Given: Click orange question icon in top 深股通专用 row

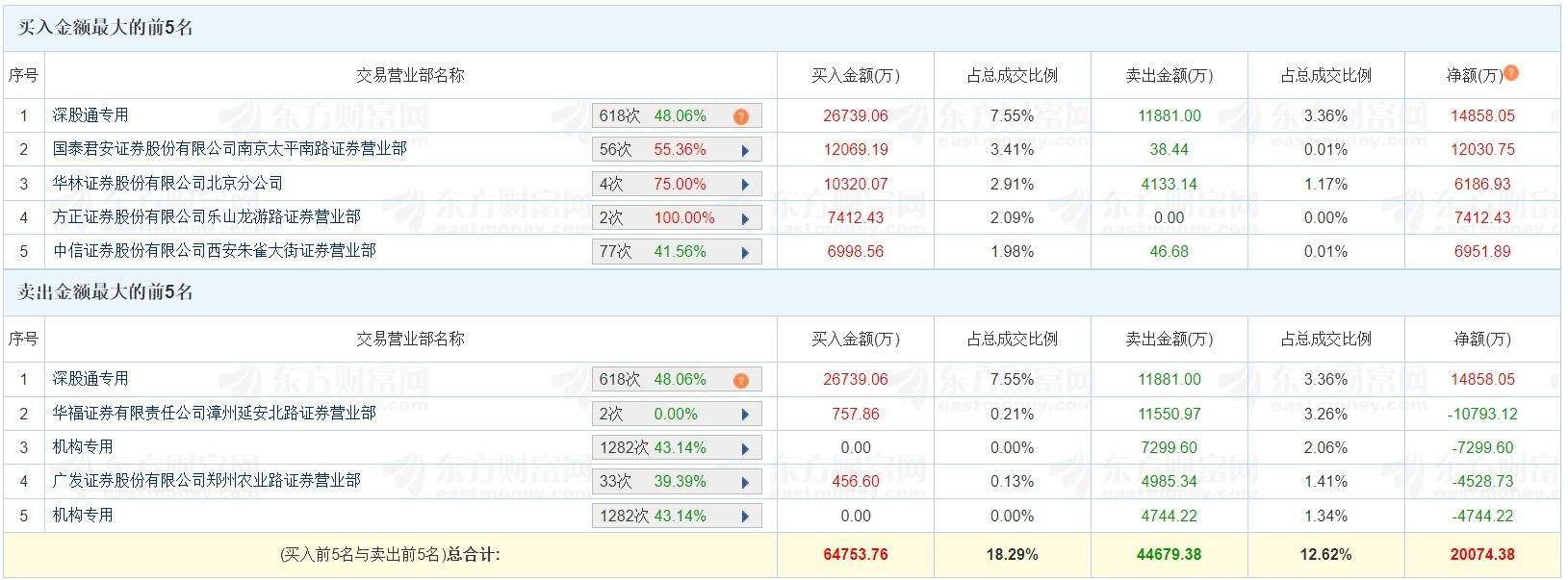Looking at the screenshot, I should pos(740,116).
